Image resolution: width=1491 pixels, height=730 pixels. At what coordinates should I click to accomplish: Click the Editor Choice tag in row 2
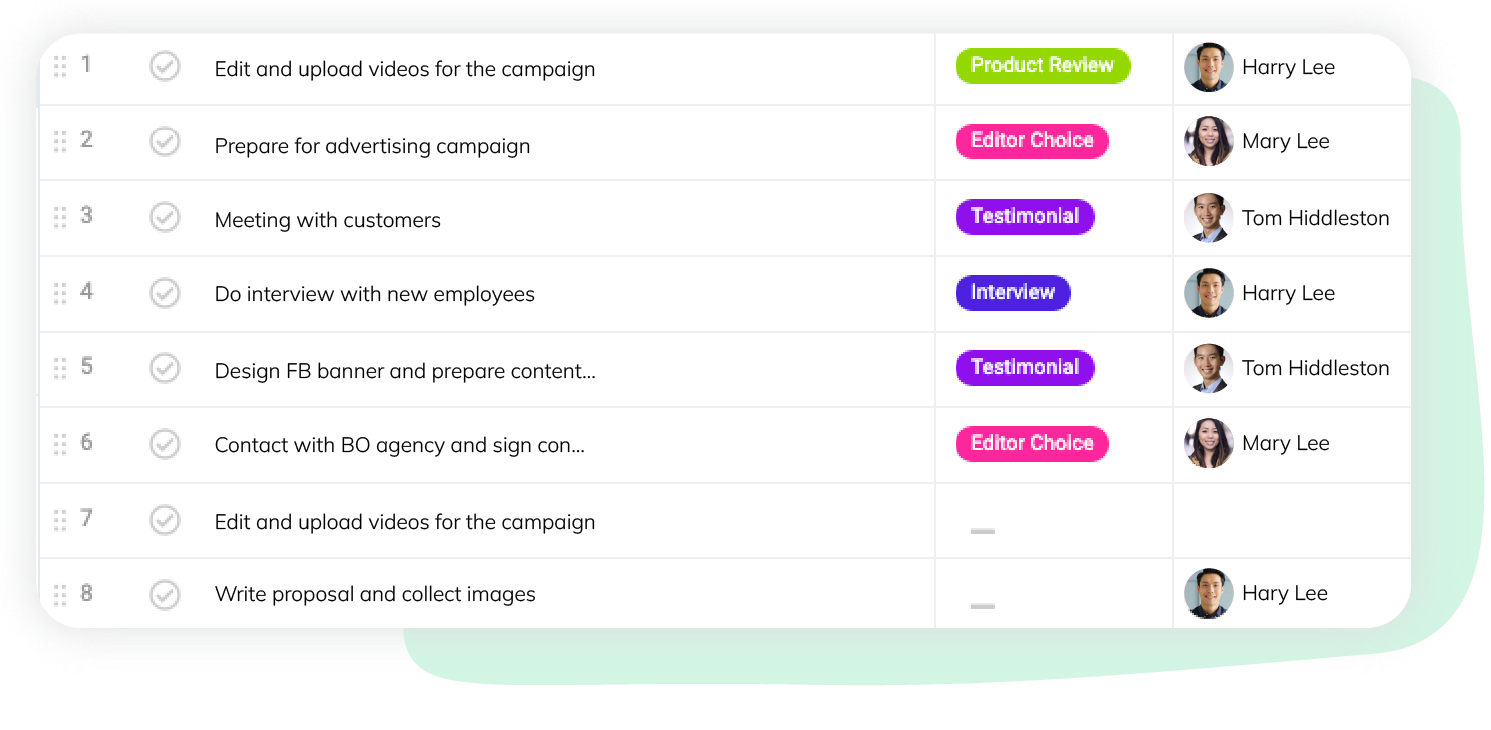pos(1031,141)
